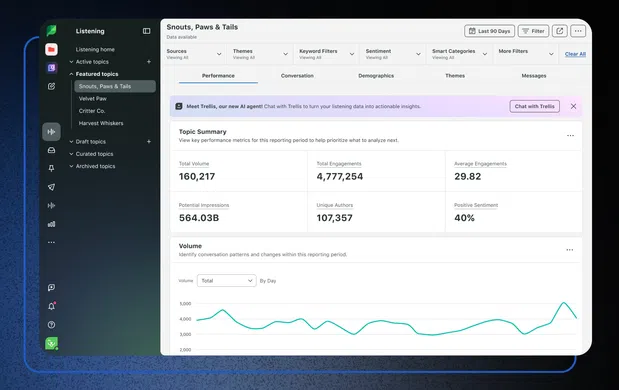Viewport: 619px width, 390px height.
Task: Open the Last 90 Days date button
Action: pos(490,31)
